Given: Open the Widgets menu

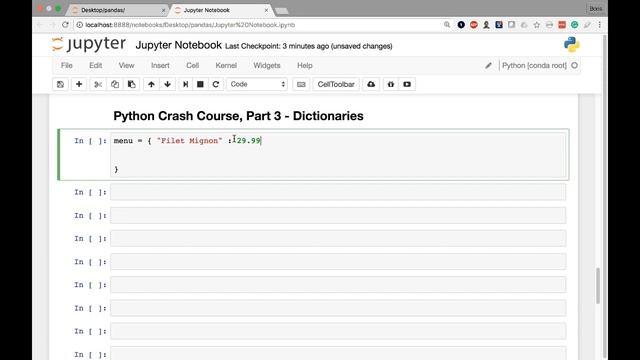Looking at the screenshot, I should coord(267,65).
